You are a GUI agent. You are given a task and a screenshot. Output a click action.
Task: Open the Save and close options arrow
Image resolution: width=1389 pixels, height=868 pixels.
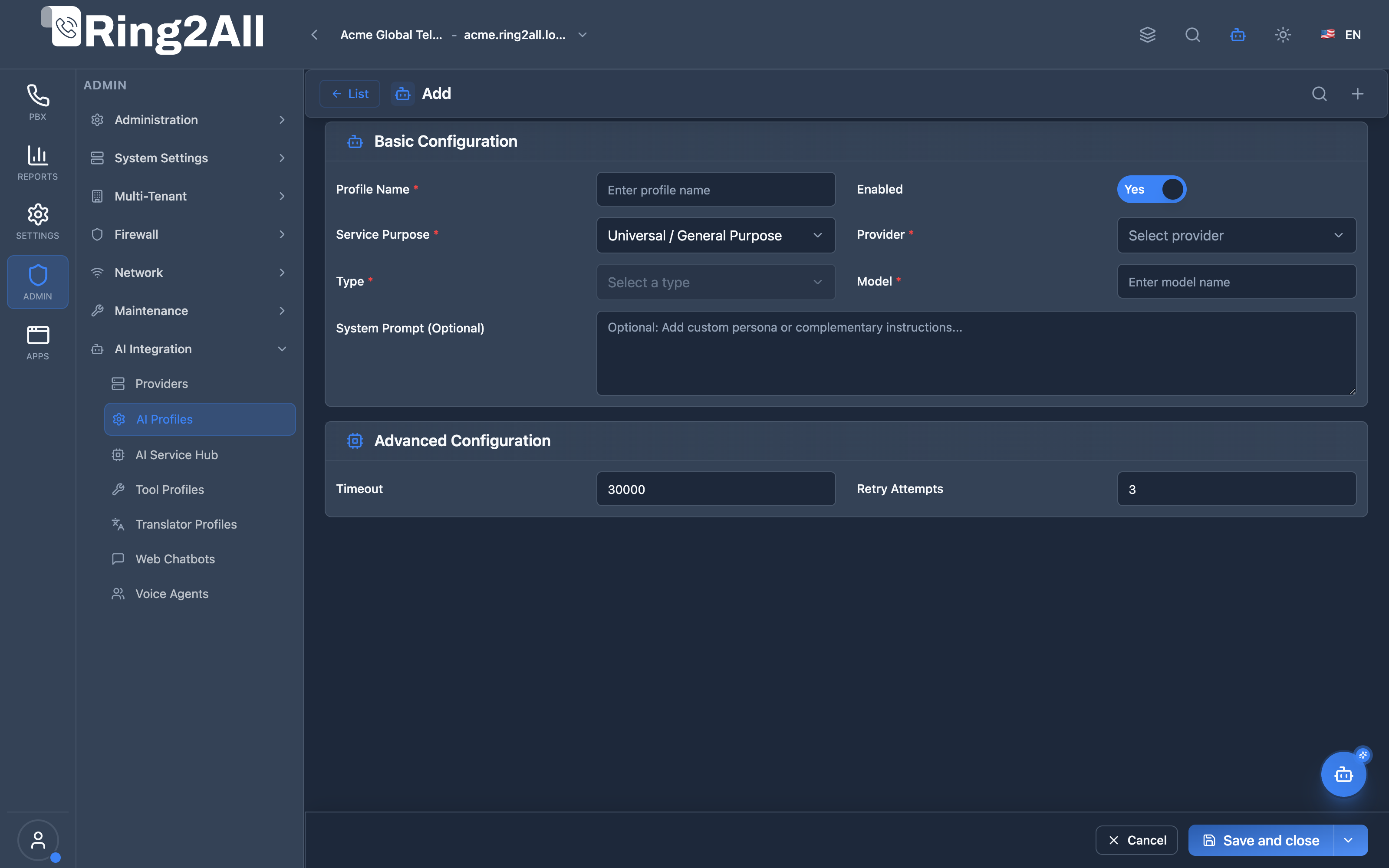pyautogui.click(x=1350, y=841)
